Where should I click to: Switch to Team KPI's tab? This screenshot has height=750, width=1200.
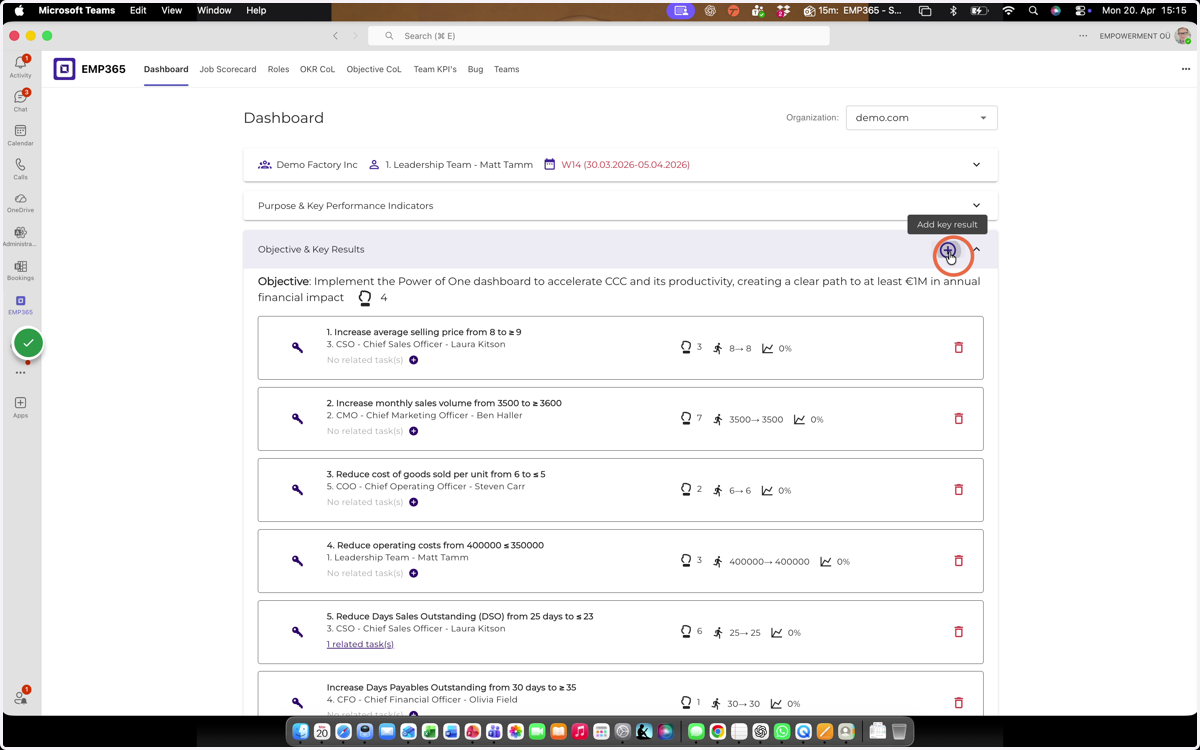click(x=435, y=69)
